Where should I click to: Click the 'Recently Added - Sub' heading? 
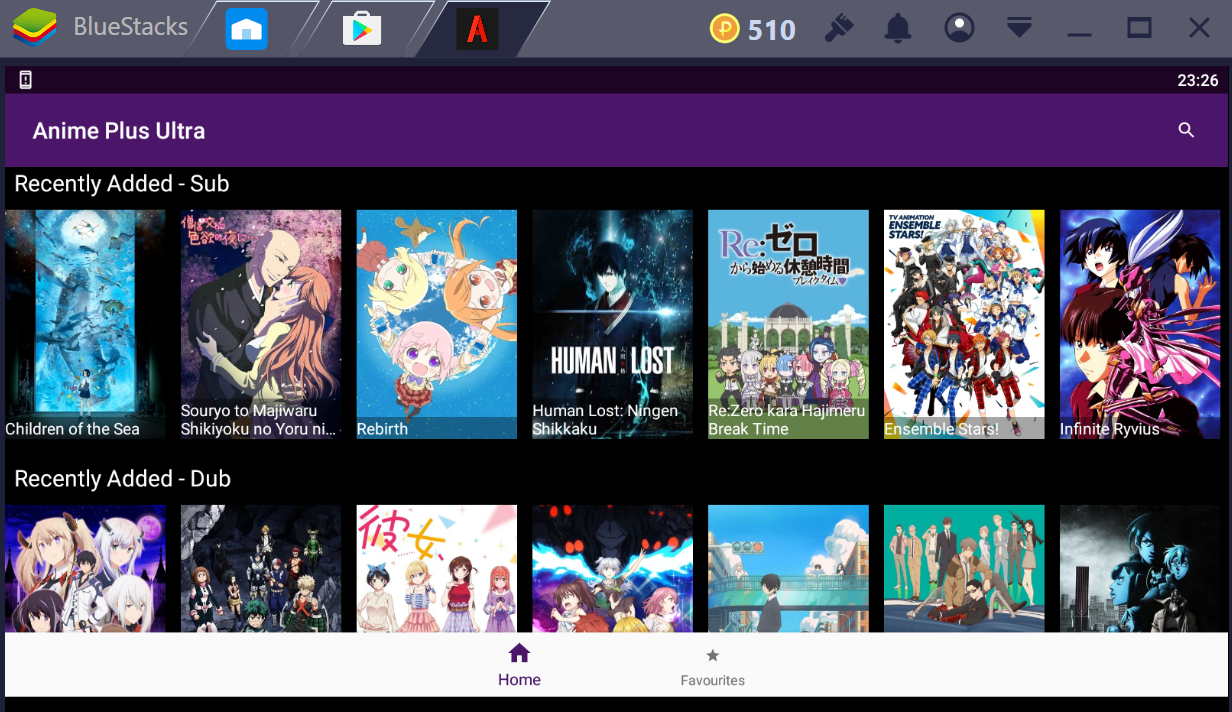coord(122,184)
